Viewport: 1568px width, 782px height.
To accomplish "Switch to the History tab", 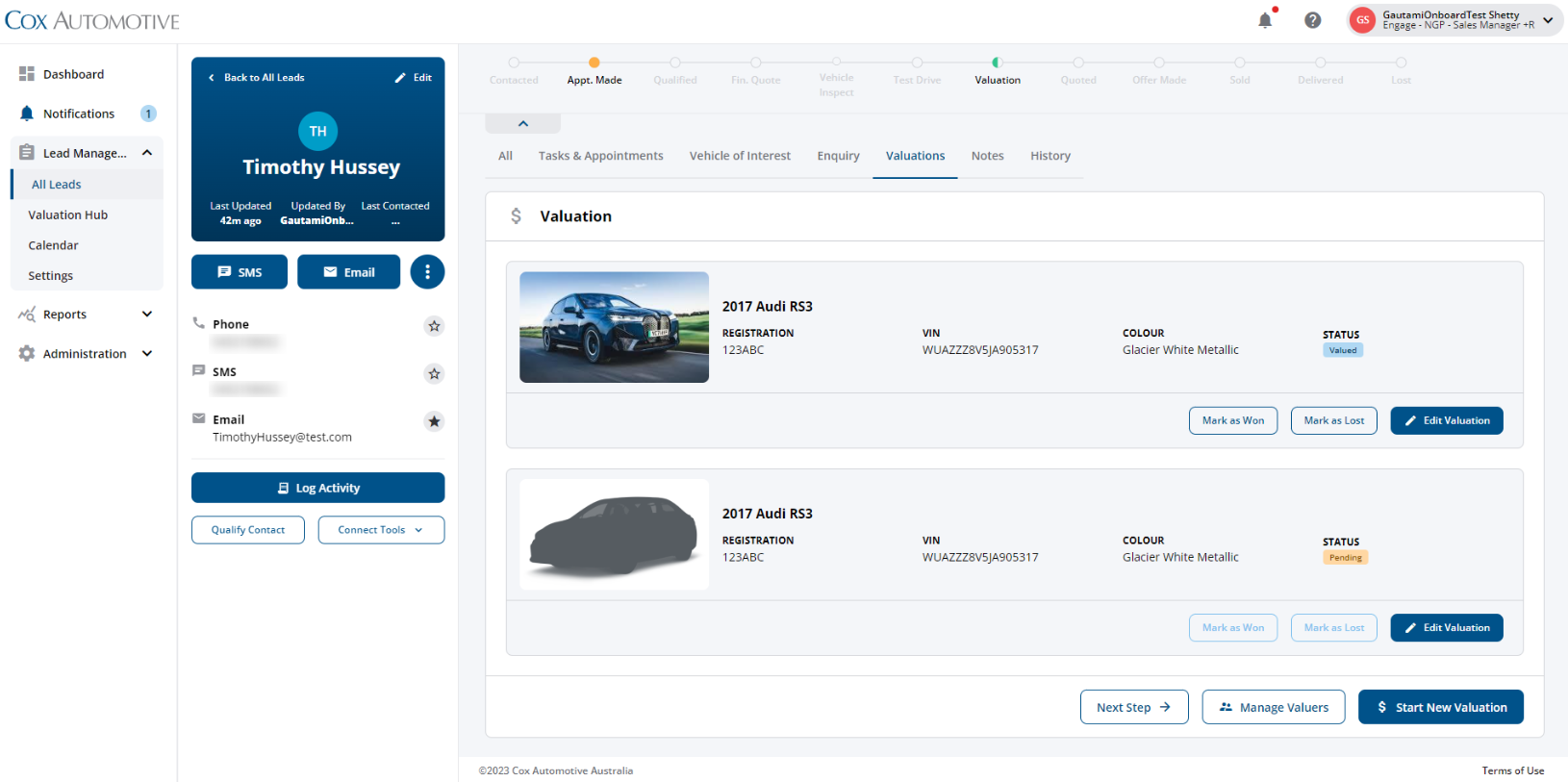I will (x=1050, y=156).
